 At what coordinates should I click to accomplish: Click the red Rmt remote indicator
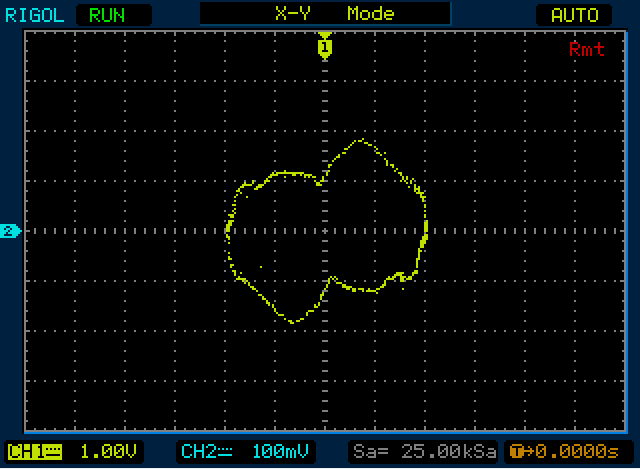[587, 49]
